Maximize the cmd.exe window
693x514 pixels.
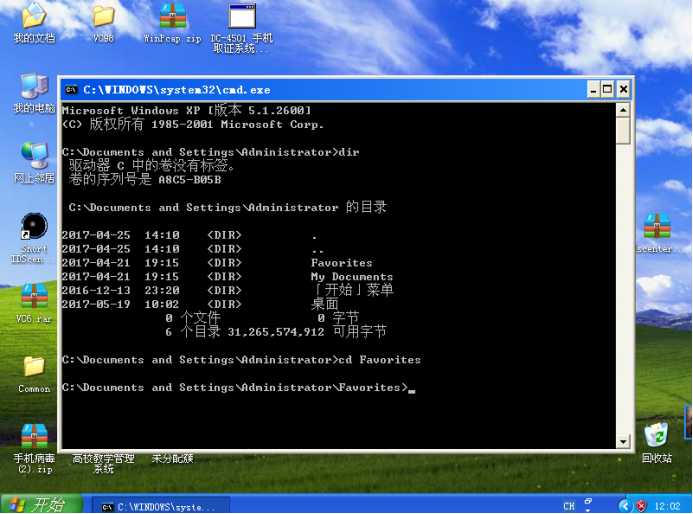(x=608, y=90)
